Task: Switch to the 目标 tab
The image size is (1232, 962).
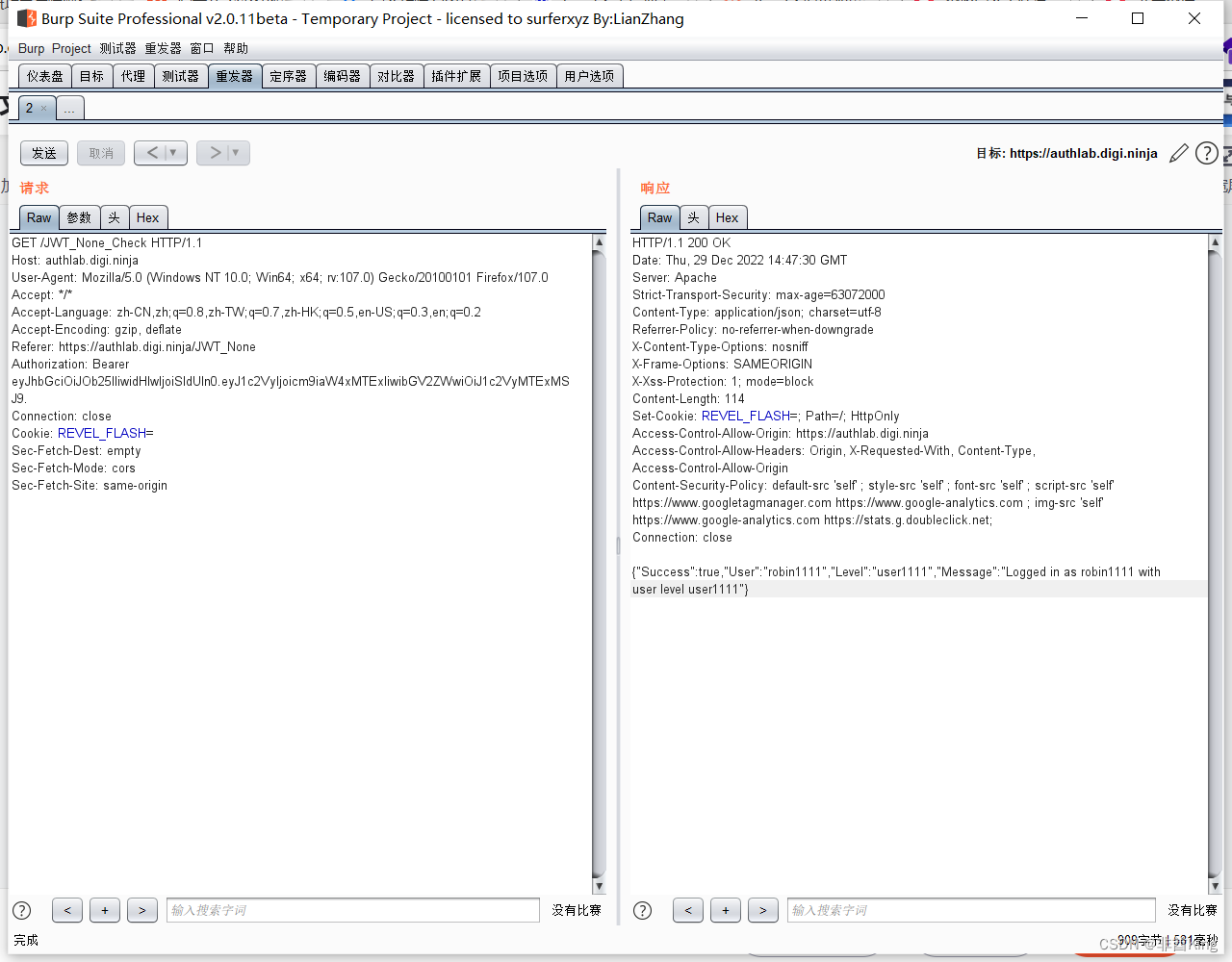Action: [92, 76]
